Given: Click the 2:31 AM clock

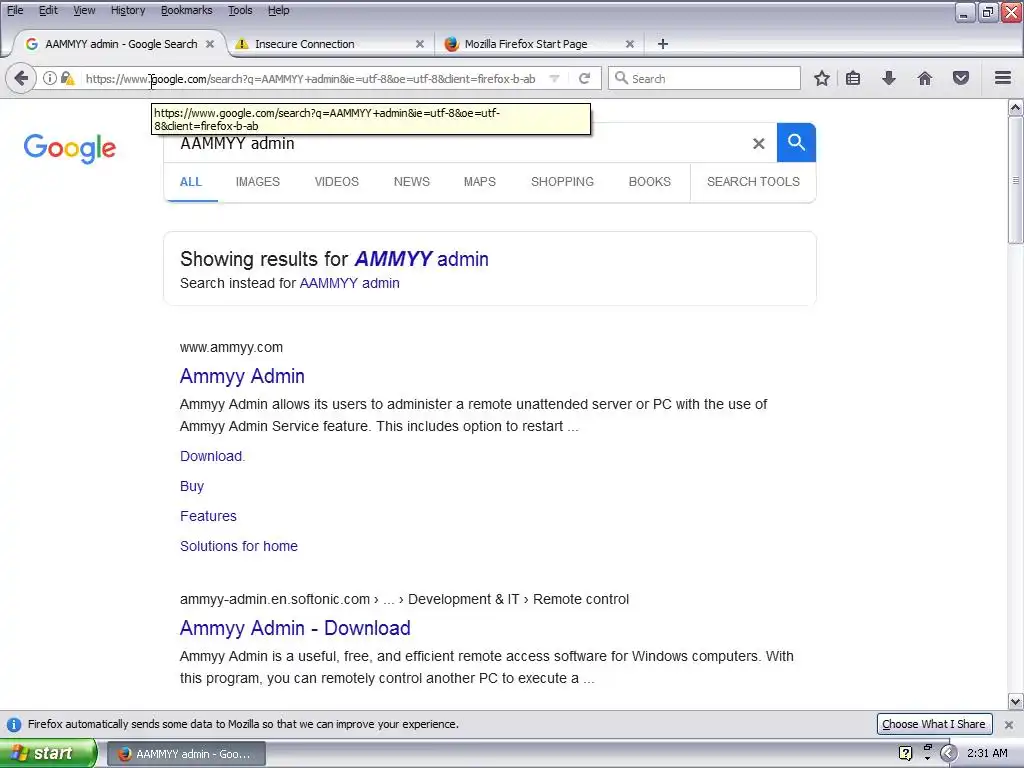Looking at the screenshot, I should pyautogui.click(x=987, y=753).
